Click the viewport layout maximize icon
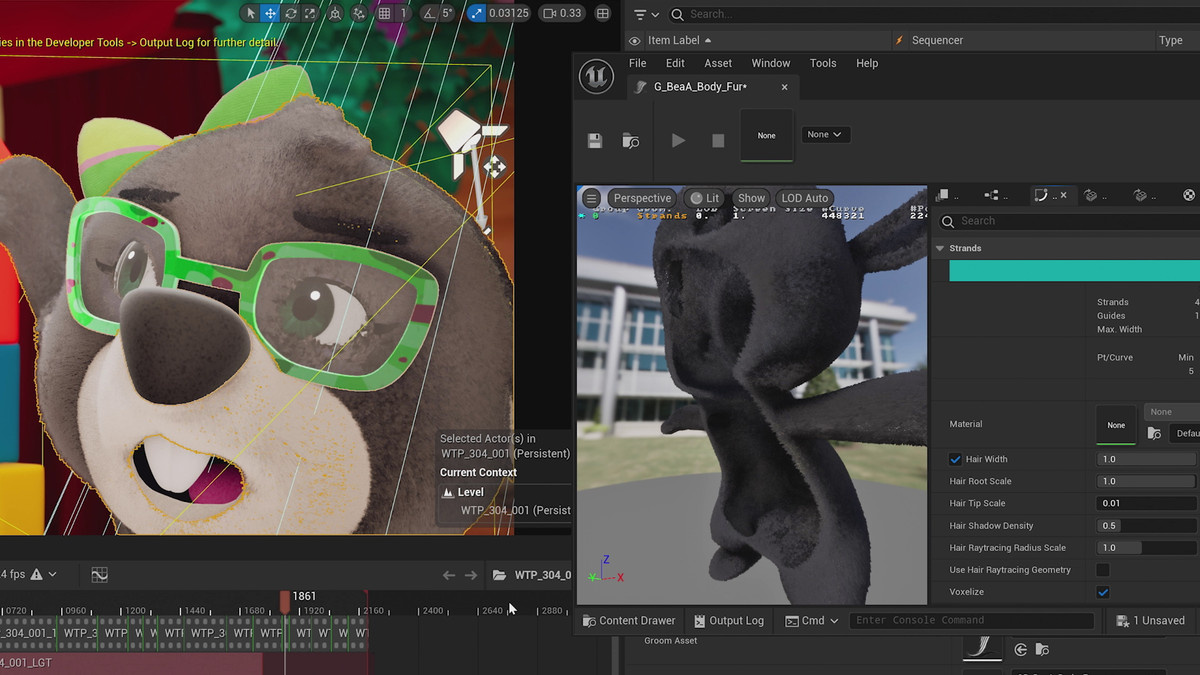The image size is (1200, 675). (x=602, y=13)
